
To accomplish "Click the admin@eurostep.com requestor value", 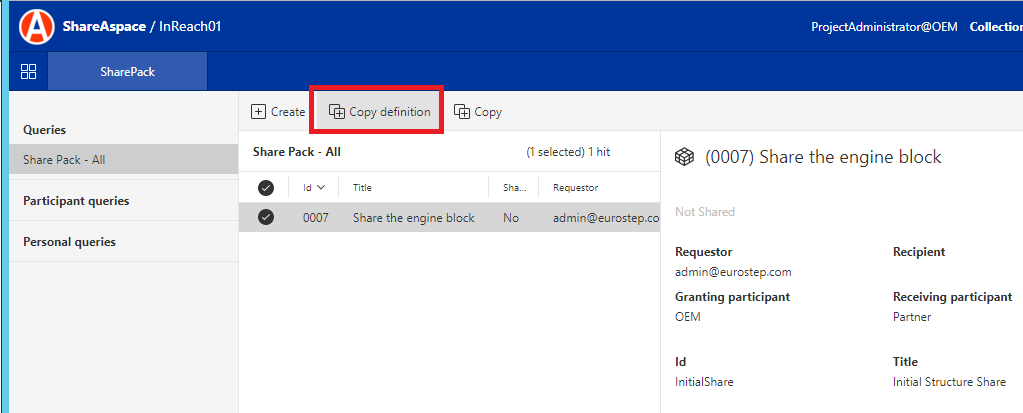I will coord(733,272).
